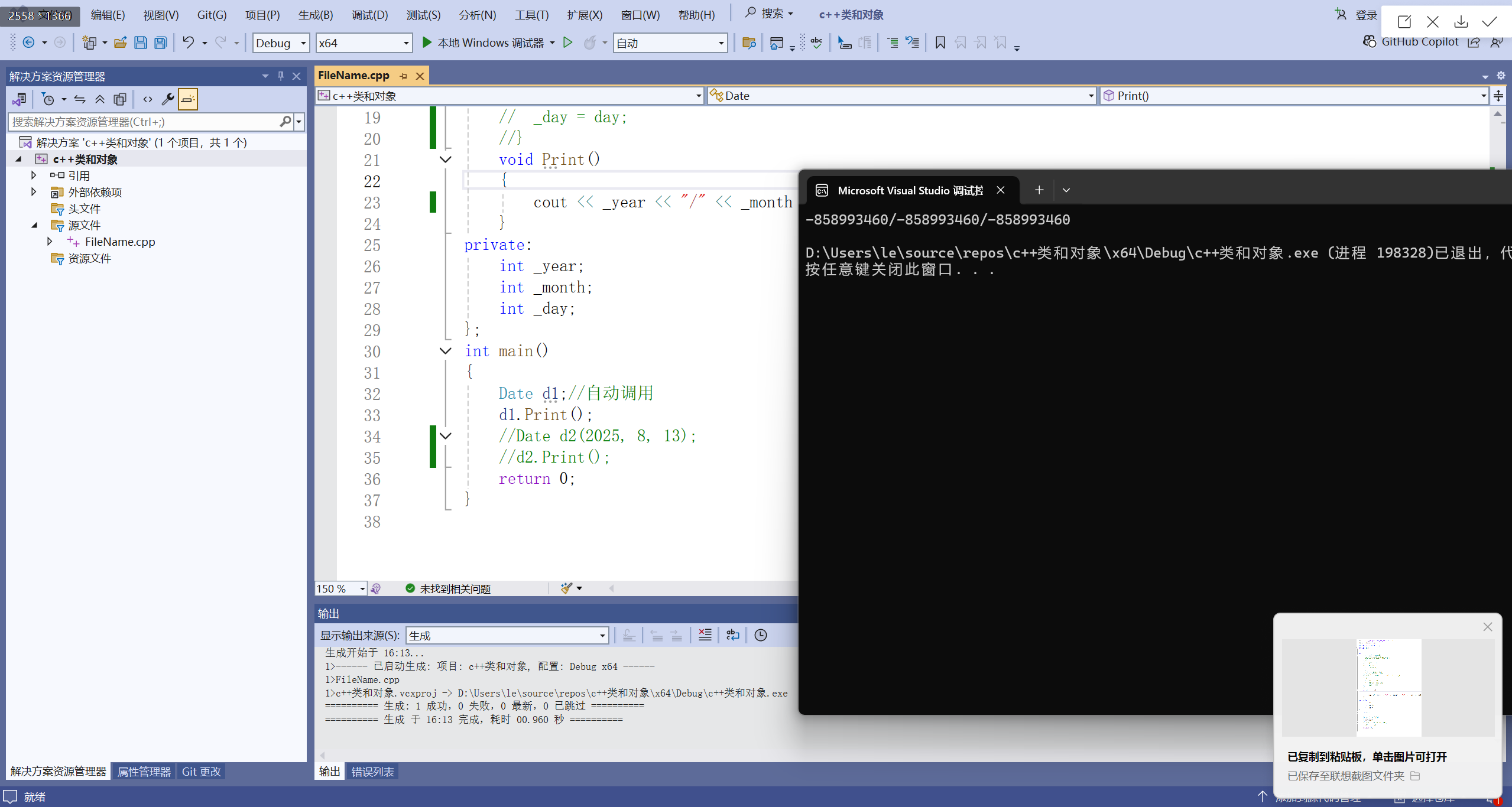
Task: Open the 调试(D) menu
Action: (x=369, y=15)
